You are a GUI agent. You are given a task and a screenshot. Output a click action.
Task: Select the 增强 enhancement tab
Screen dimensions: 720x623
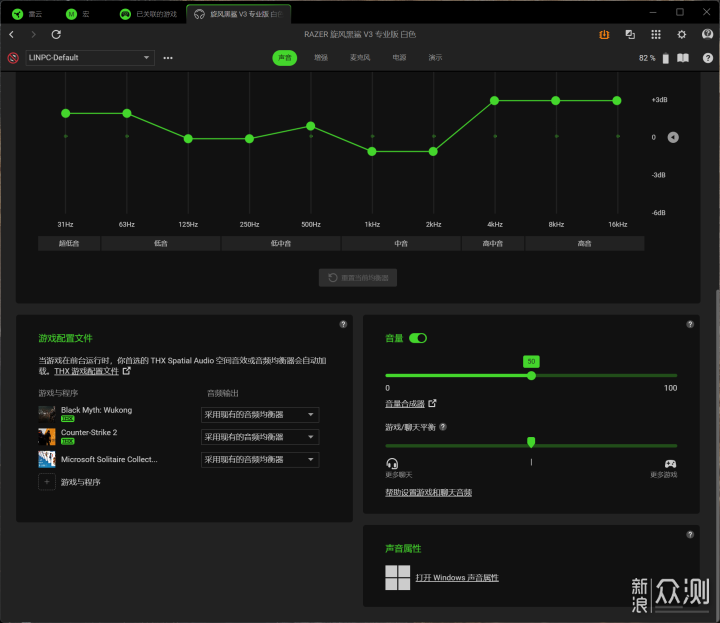pos(321,58)
